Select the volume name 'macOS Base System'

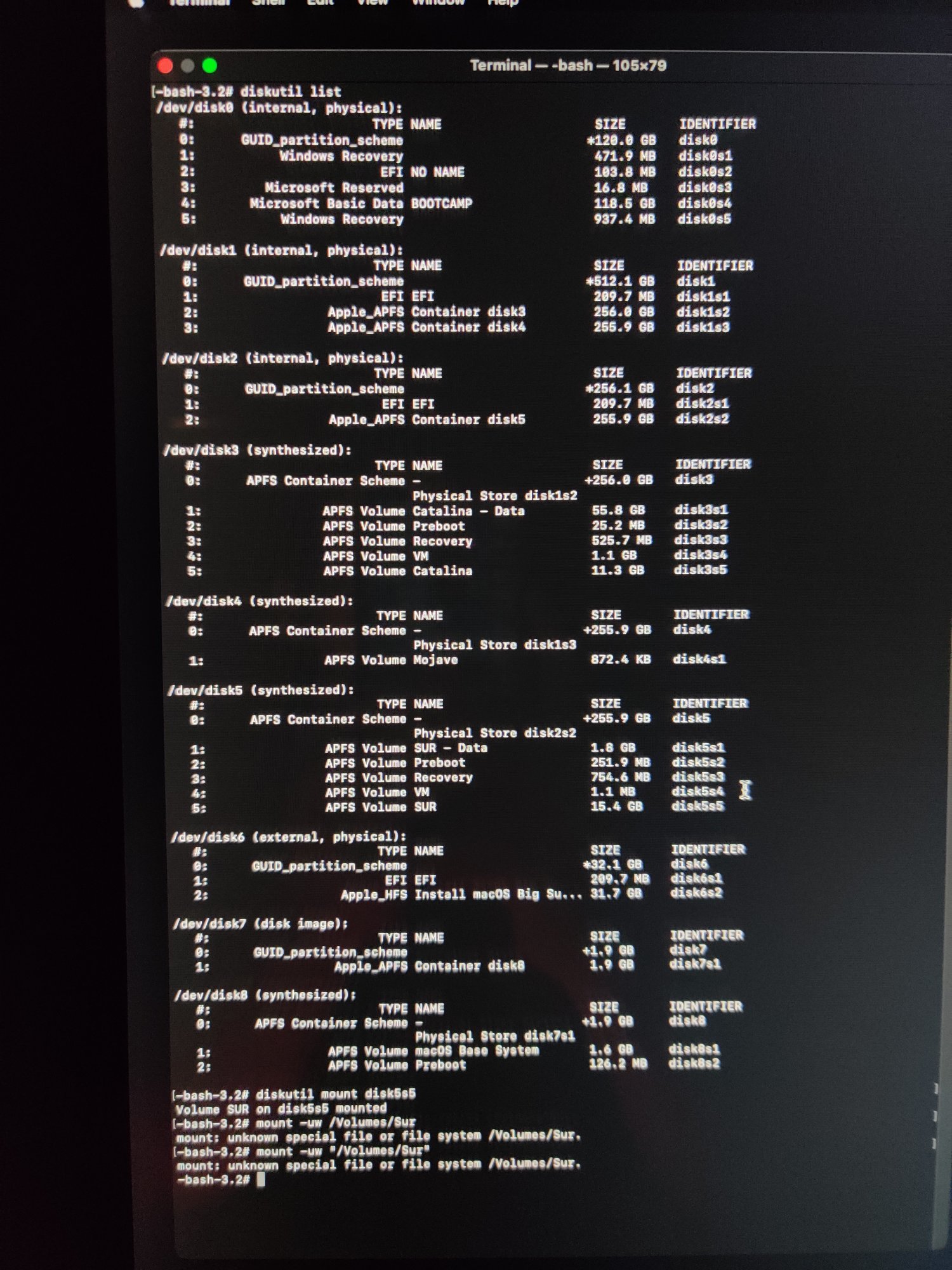click(477, 1051)
